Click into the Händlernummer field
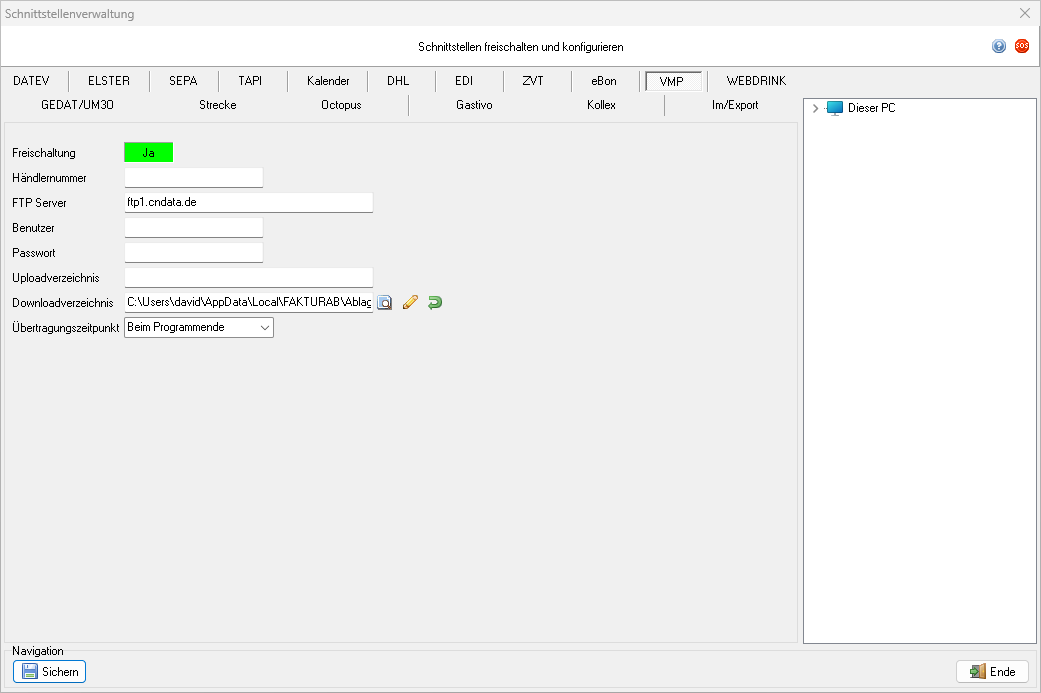Screen dimensions: 1041x693 pyautogui.click(x=193, y=178)
